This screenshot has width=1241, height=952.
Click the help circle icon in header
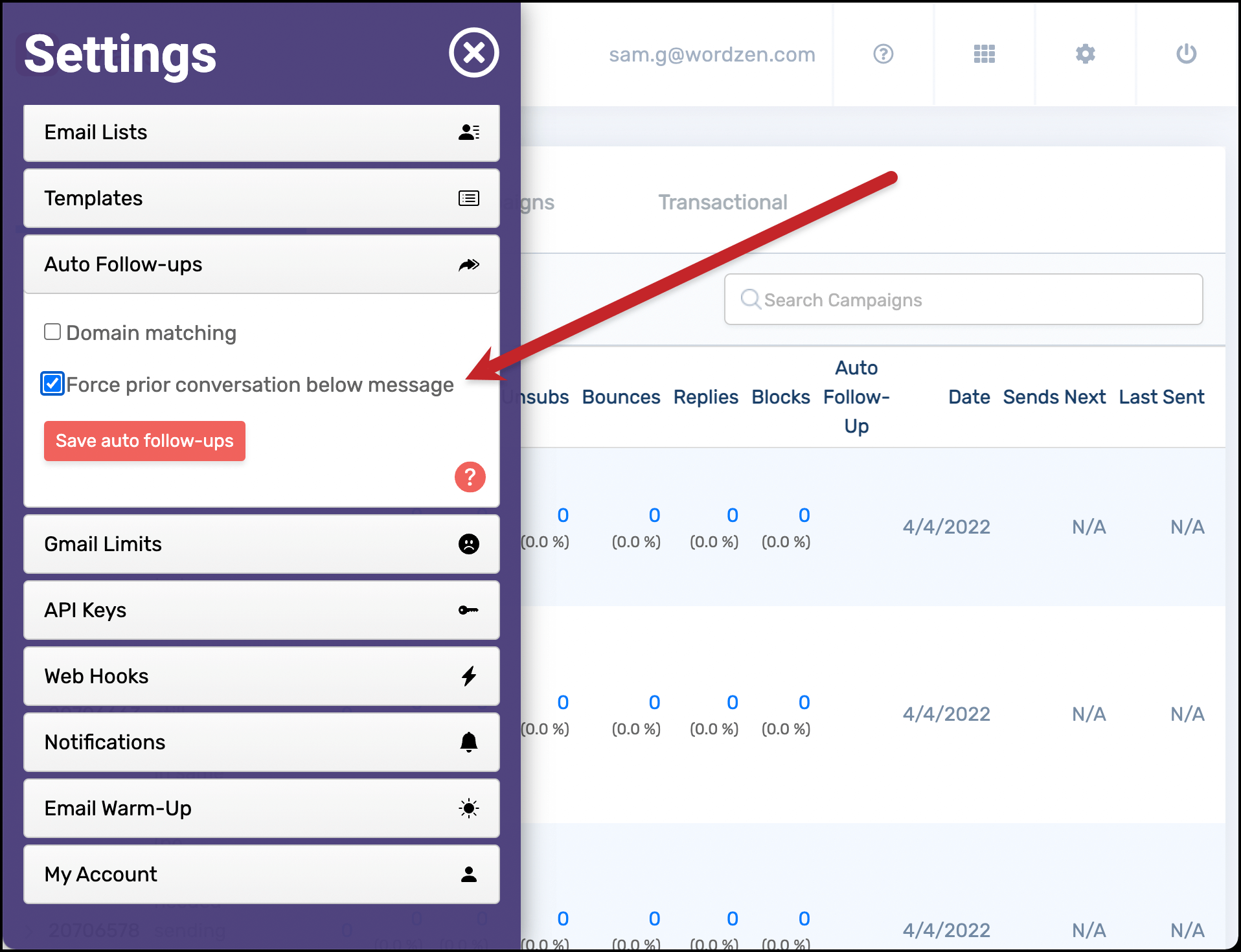pos(883,54)
